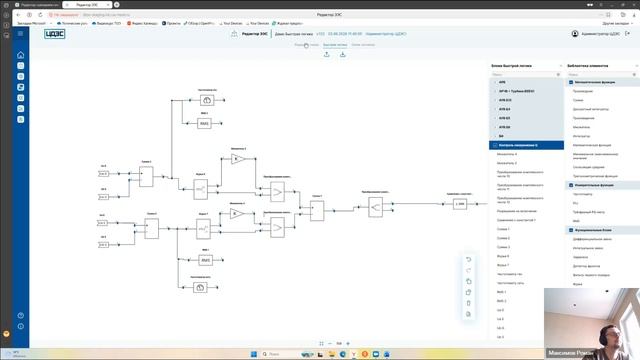The image size is (640, 360).
Task: Expand the АПВ 66 tree node
Action: pyautogui.click(x=496, y=127)
